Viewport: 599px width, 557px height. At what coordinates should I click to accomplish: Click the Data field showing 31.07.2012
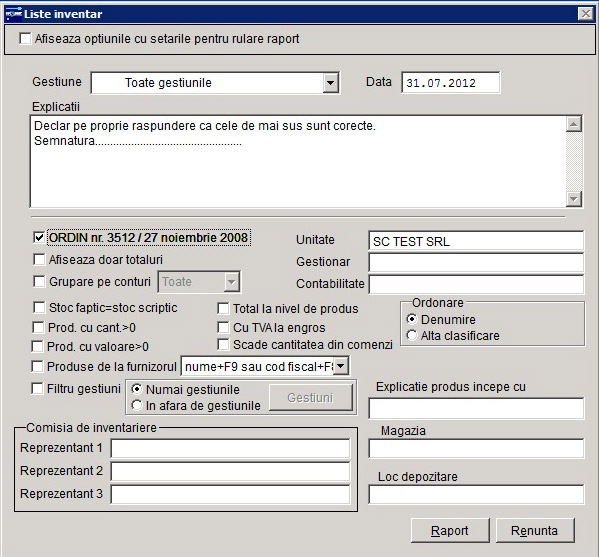[x=450, y=83]
